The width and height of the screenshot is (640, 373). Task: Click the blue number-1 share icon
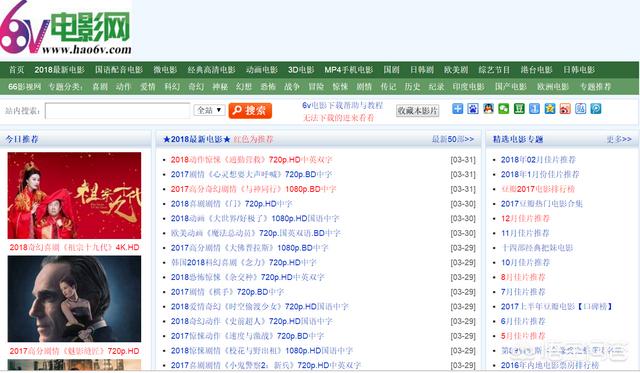pyautogui.click(x=534, y=109)
